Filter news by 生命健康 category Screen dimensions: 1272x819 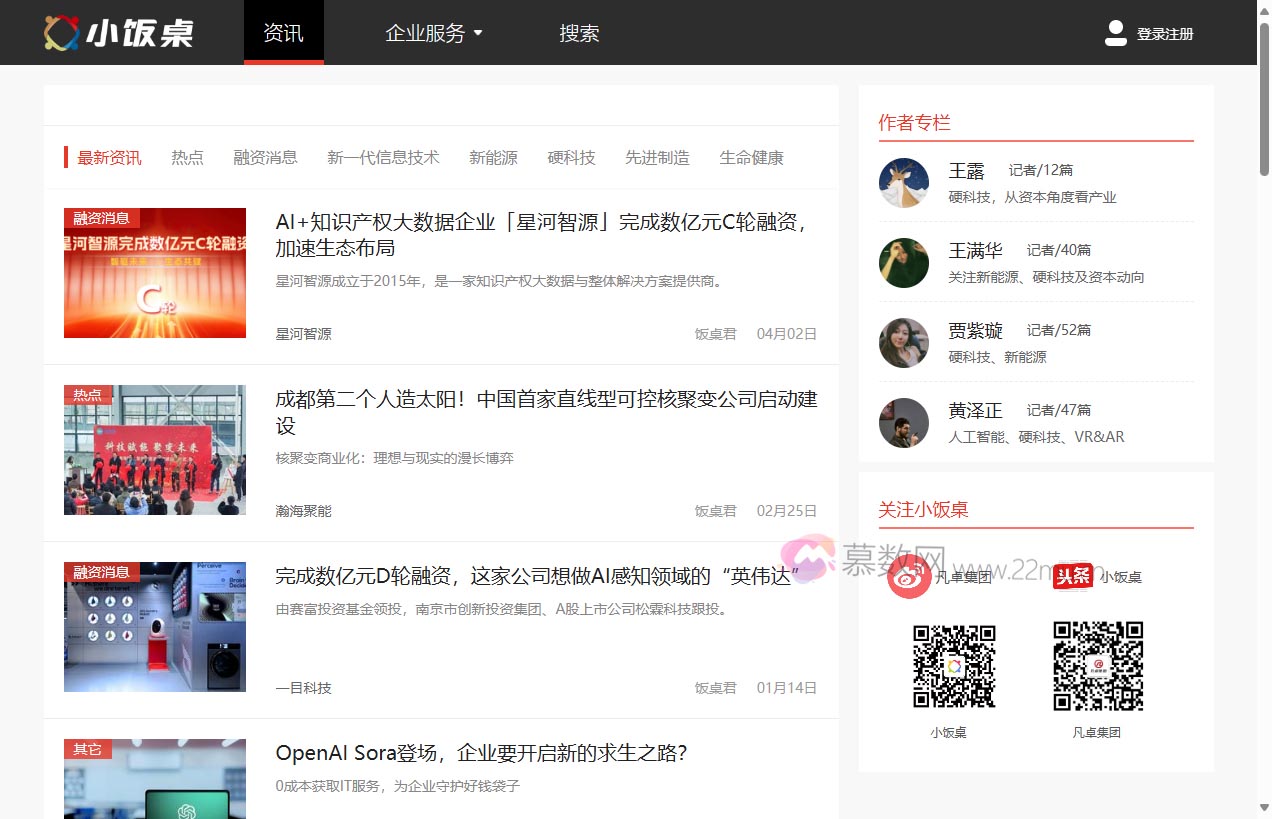coord(751,157)
